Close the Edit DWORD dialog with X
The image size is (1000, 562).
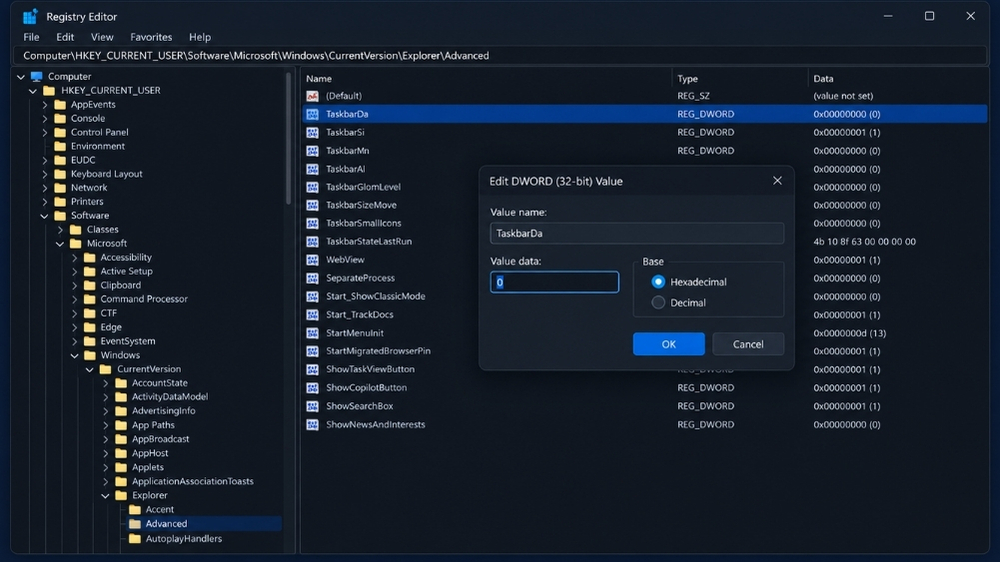coord(777,181)
